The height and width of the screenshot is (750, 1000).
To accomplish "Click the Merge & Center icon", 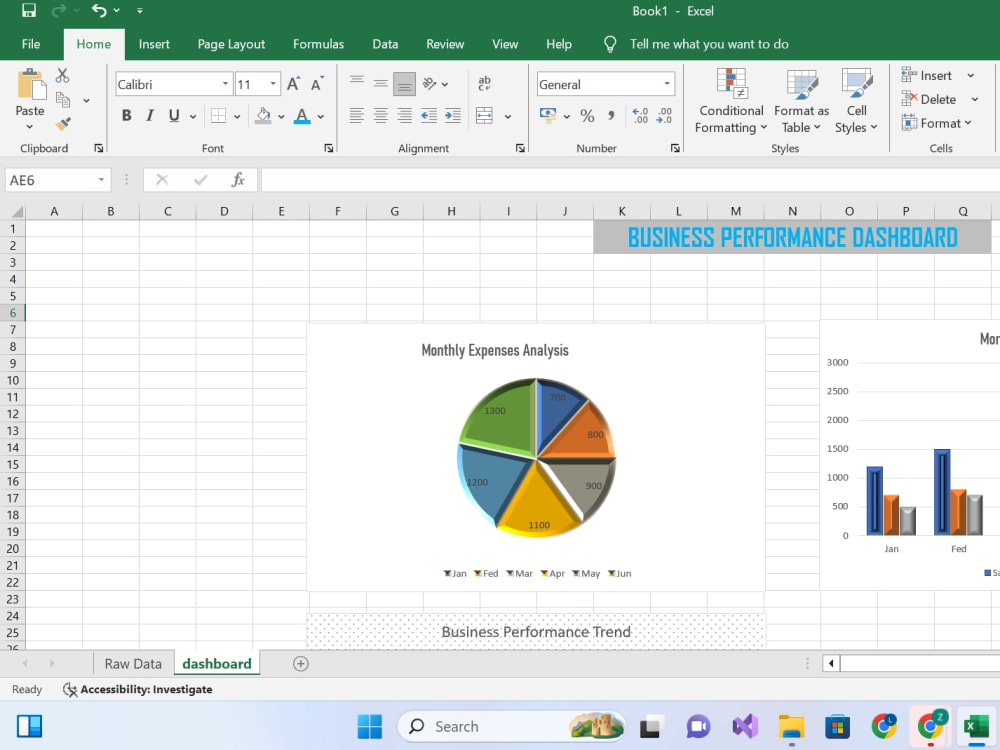I will point(485,116).
